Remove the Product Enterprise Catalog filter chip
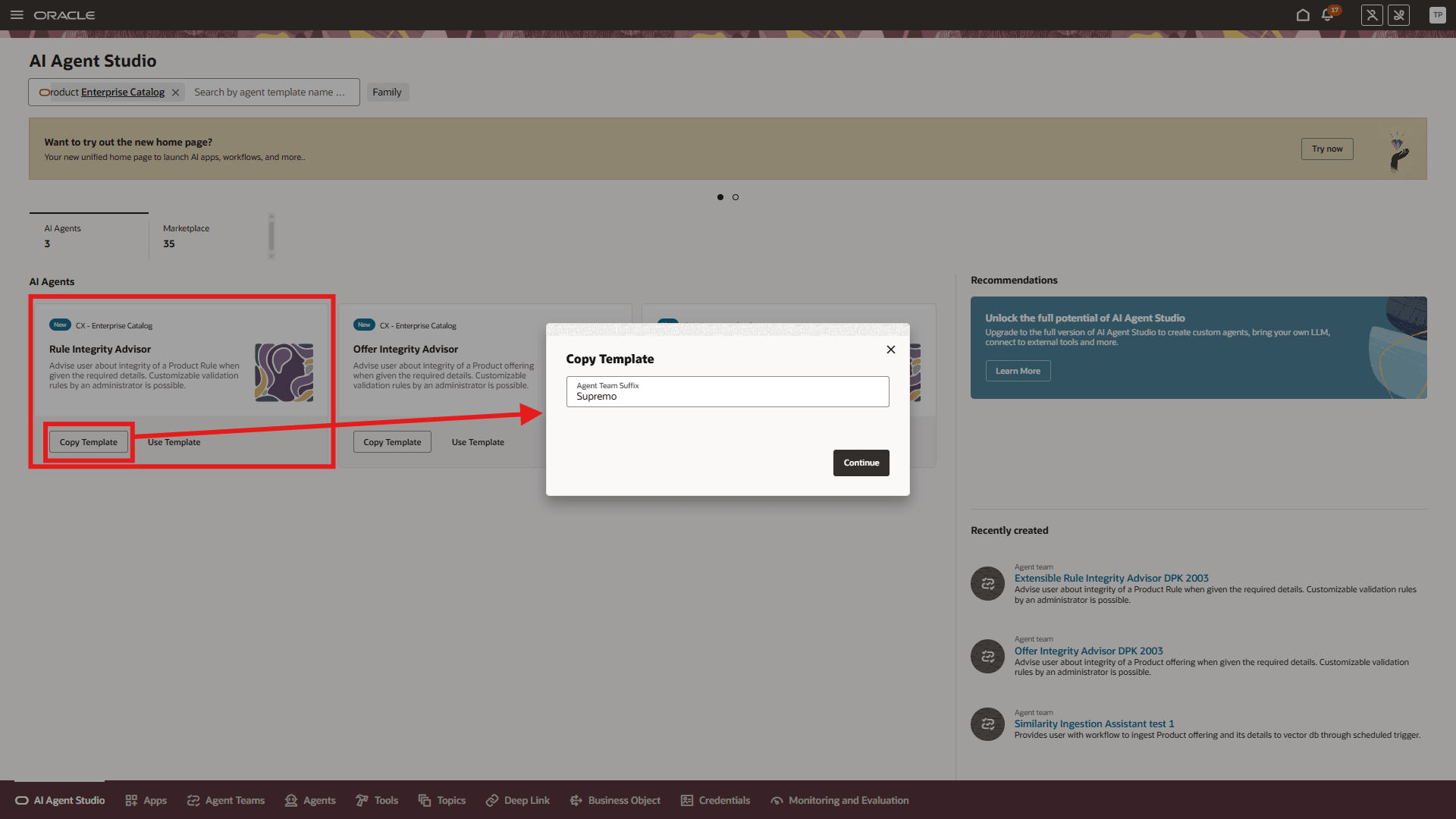 click(x=175, y=93)
